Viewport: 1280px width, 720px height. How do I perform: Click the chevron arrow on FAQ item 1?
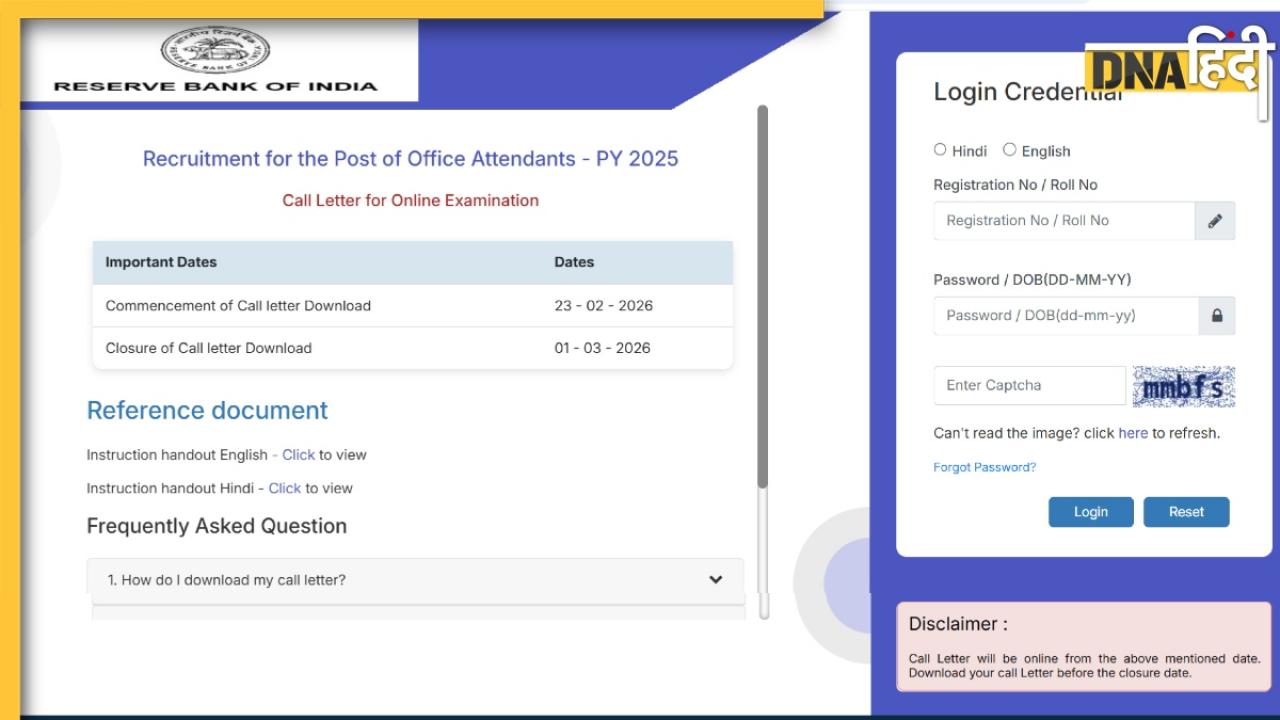pyautogui.click(x=716, y=580)
